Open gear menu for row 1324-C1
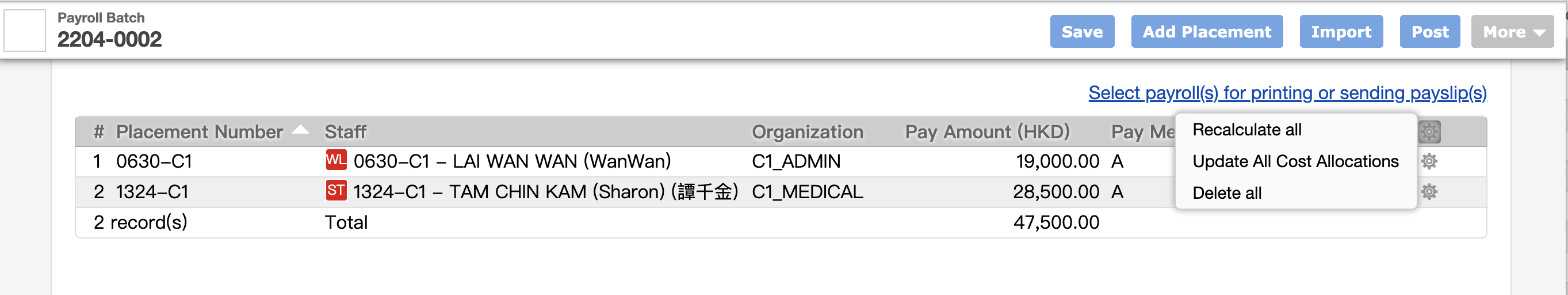The height and width of the screenshot is (295, 1568). coord(1429,191)
